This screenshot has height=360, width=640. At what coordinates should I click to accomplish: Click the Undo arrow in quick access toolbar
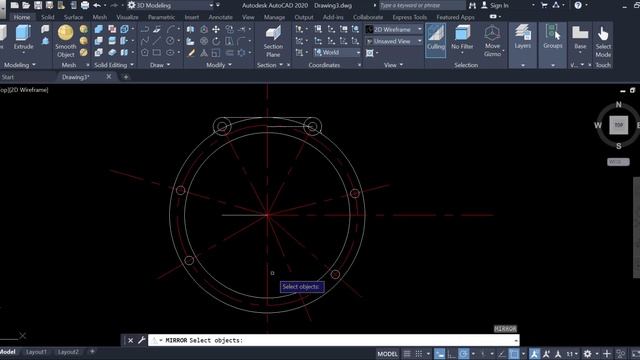[97, 5]
